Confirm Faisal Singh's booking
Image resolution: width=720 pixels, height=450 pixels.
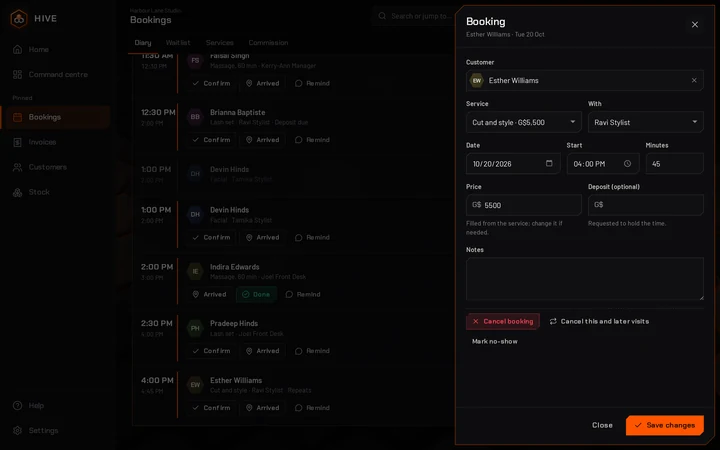pos(211,84)
